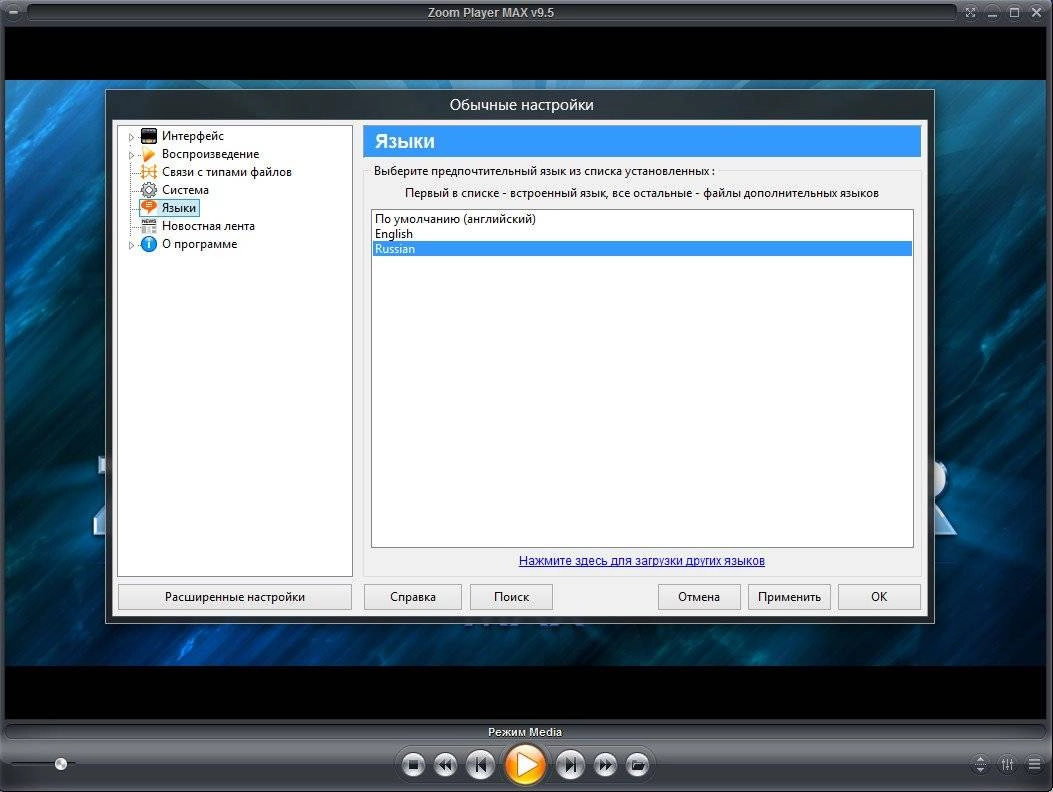Click the Справка button
Viewport: 1053px width, 792px height.
coord(412,597)
